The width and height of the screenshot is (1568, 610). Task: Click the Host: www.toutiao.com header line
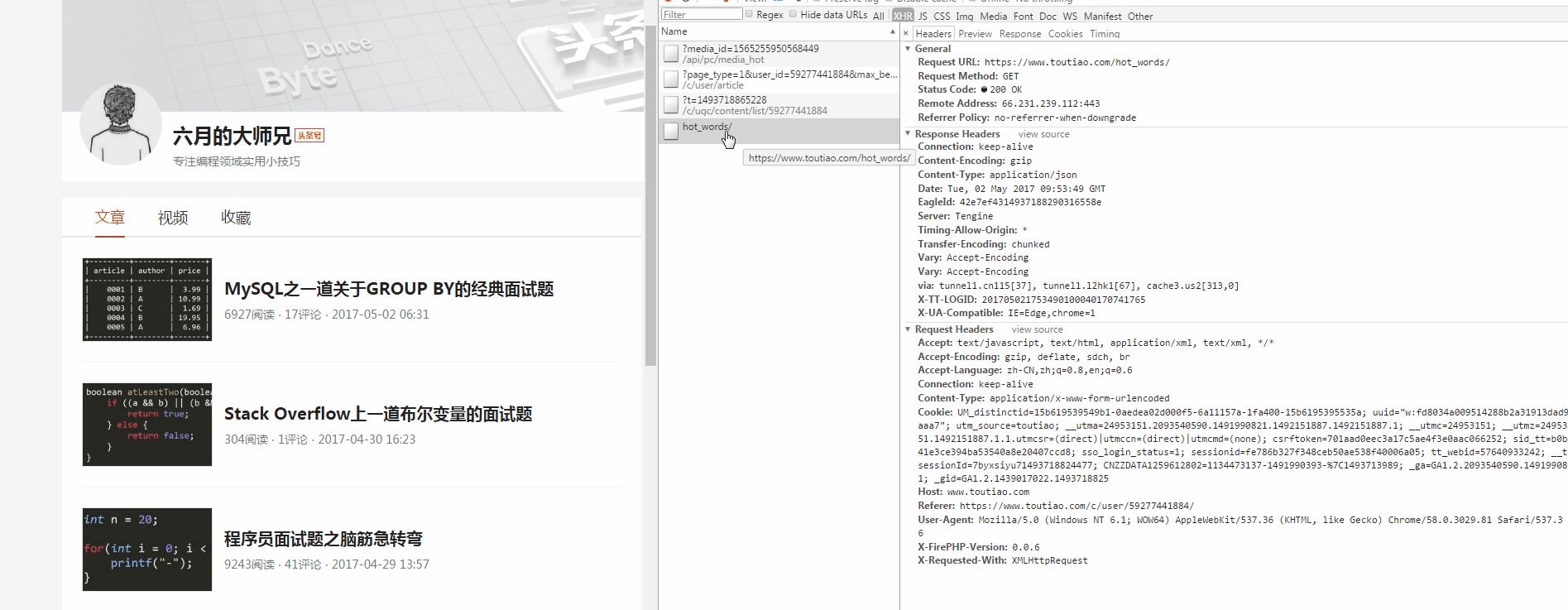click(973, 492)
